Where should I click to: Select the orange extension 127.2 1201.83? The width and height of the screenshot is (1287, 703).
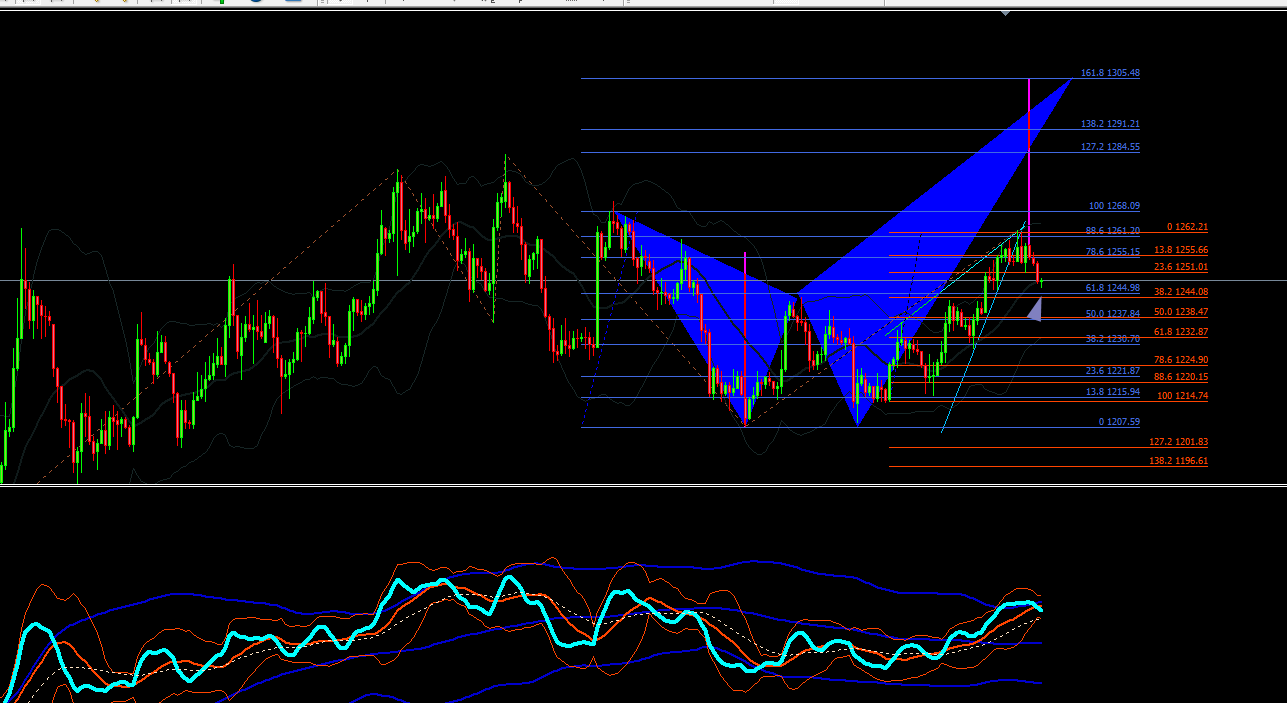1179,442
